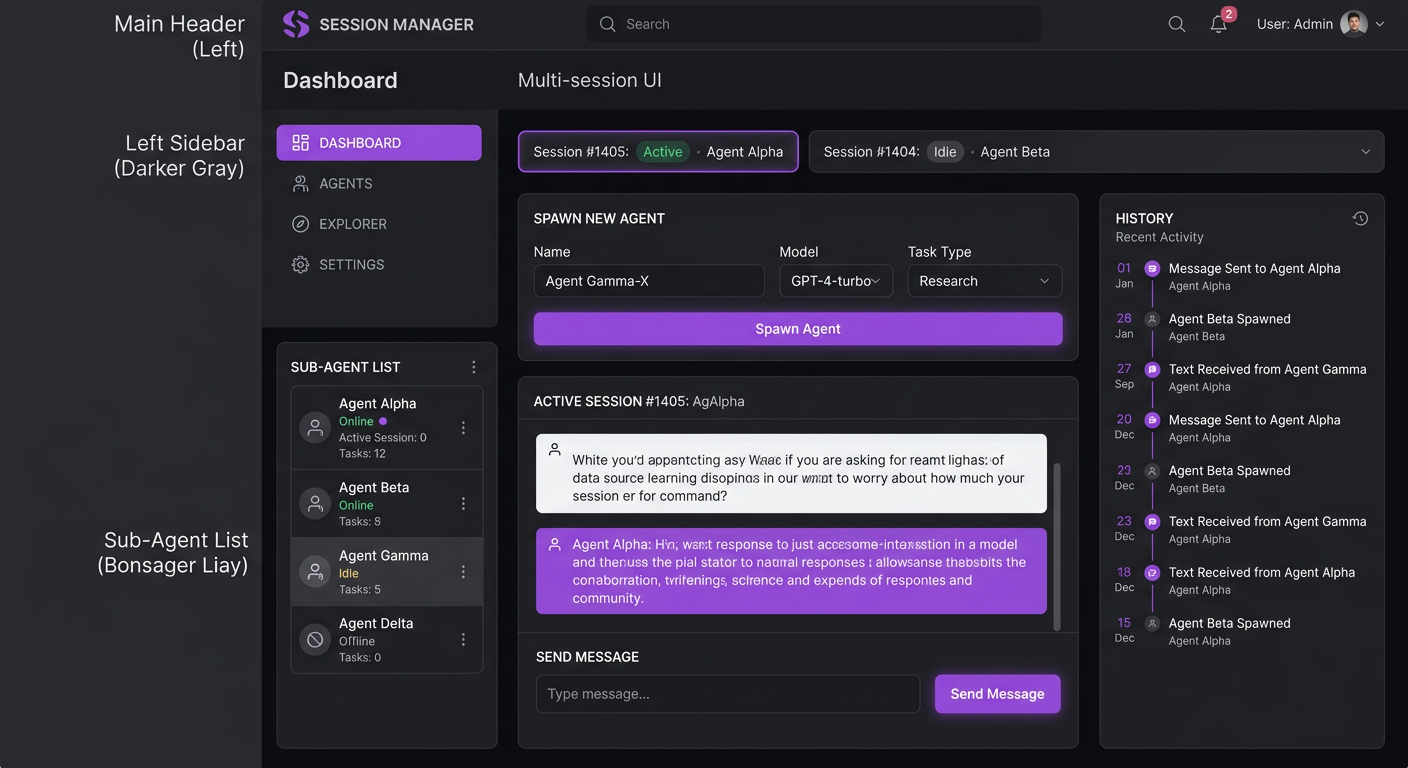Click 'Message Sent to Agent Alpha' dated 20 Dec
This screenshot has height=768, width=1408.
1254,420
